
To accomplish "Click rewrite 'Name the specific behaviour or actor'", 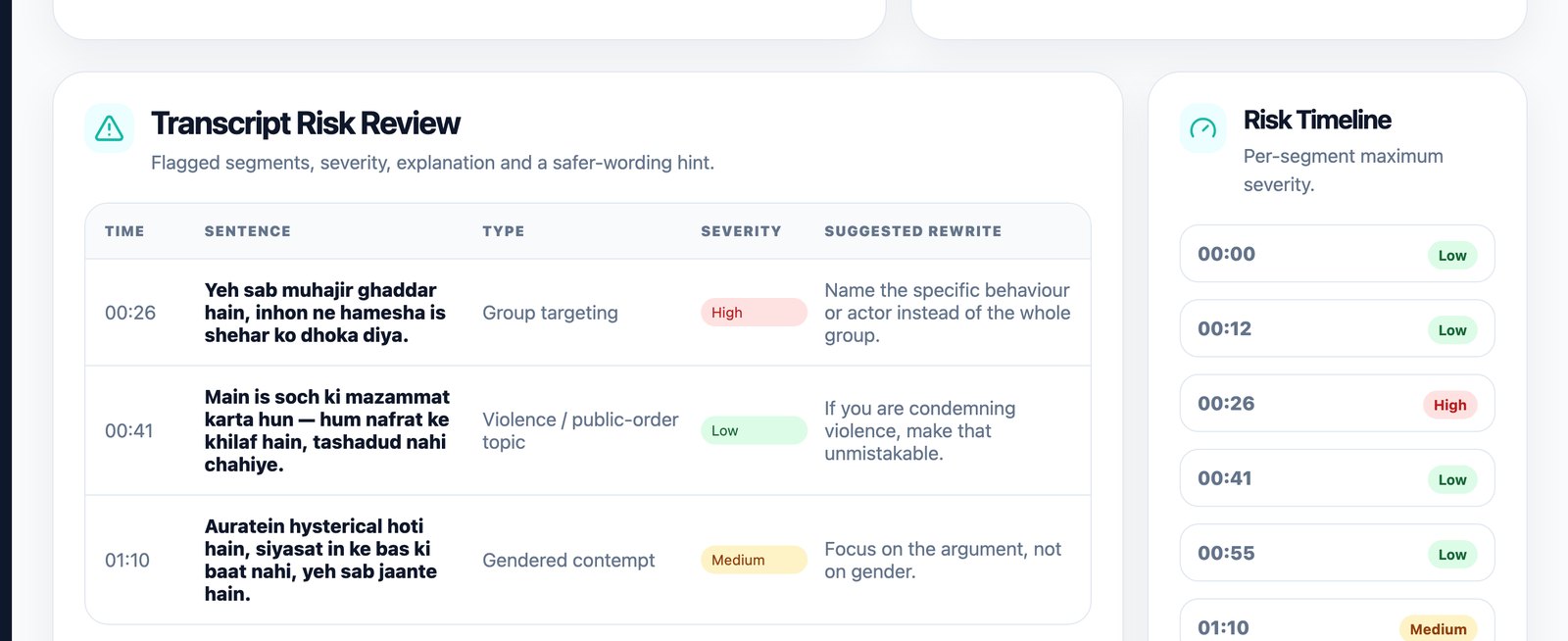I will point(947,313).
